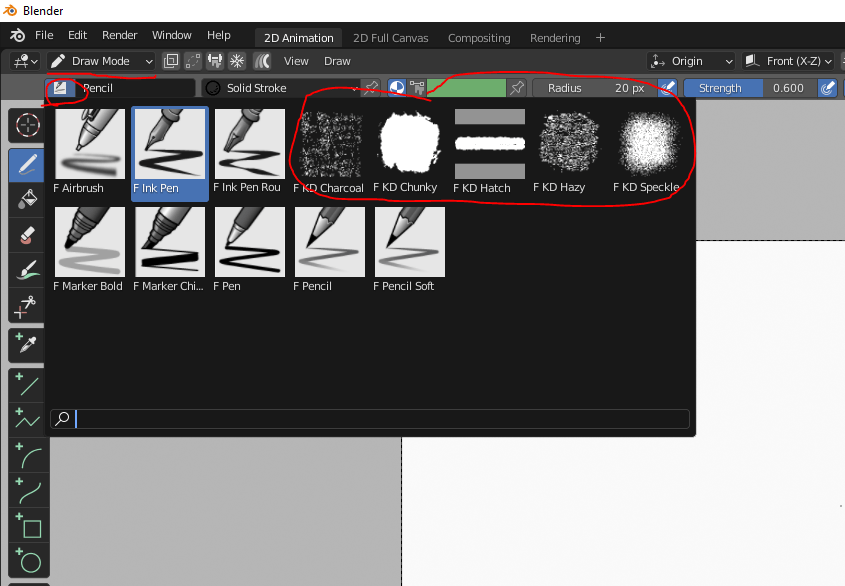Select the Fill bucket tool

click(x=27, y=199)
